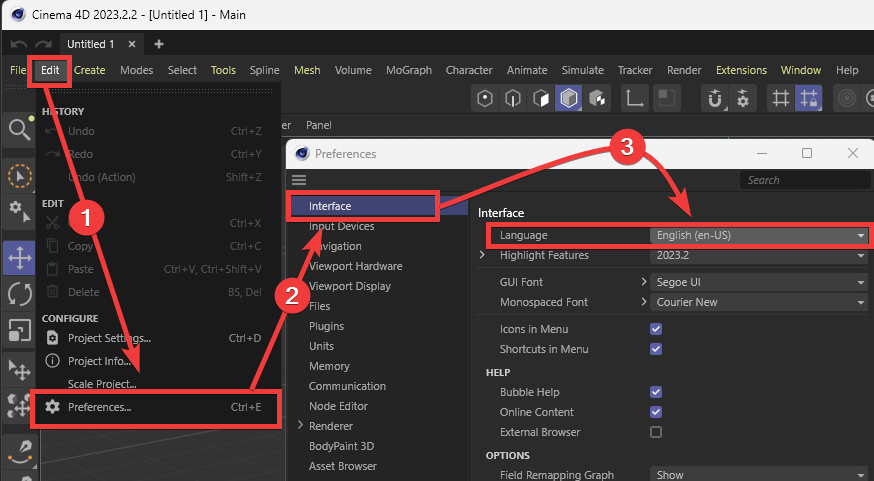
Task: Activate Points mode icon in top toolbar
Action: [485, 98]
